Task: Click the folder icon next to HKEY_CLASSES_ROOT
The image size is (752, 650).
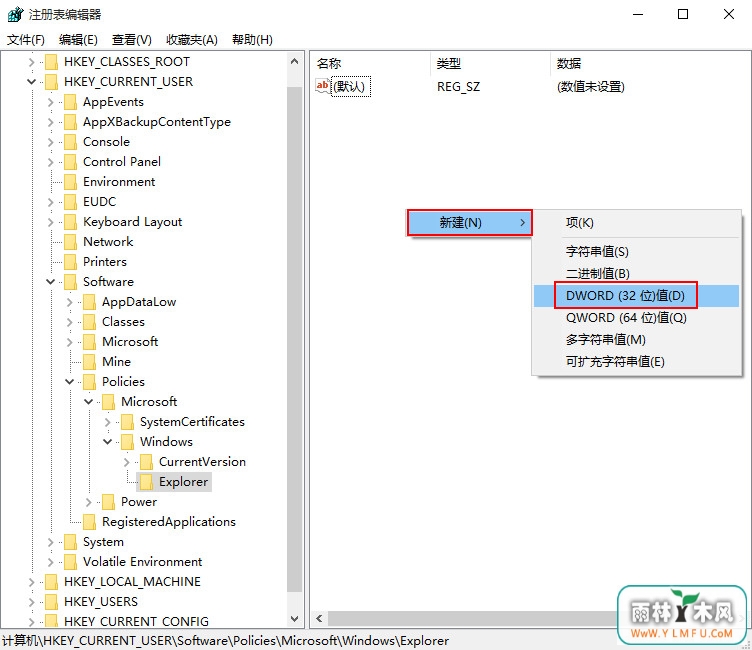Action: [x=51, y=62]
